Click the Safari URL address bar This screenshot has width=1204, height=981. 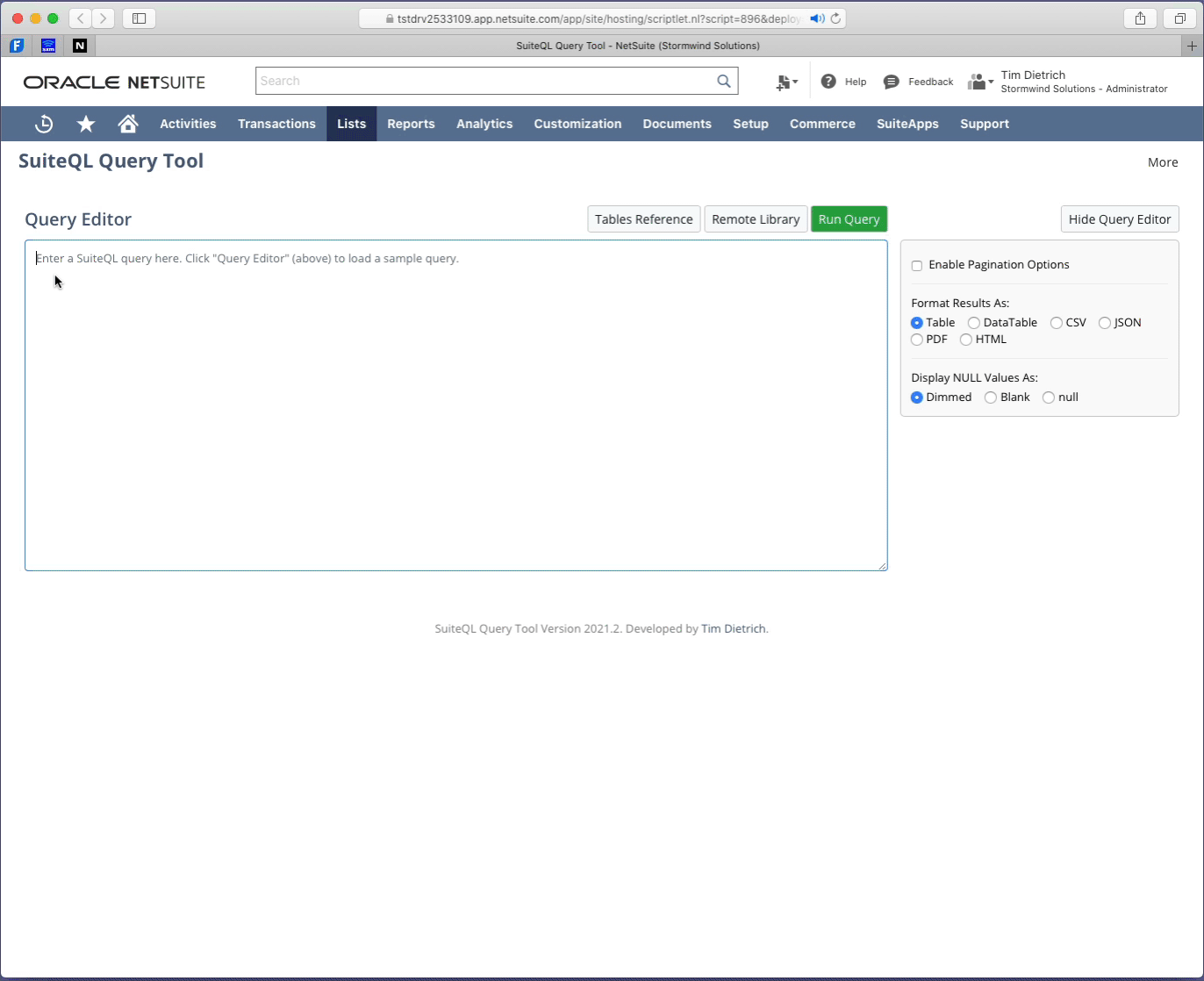coord(603,18)
